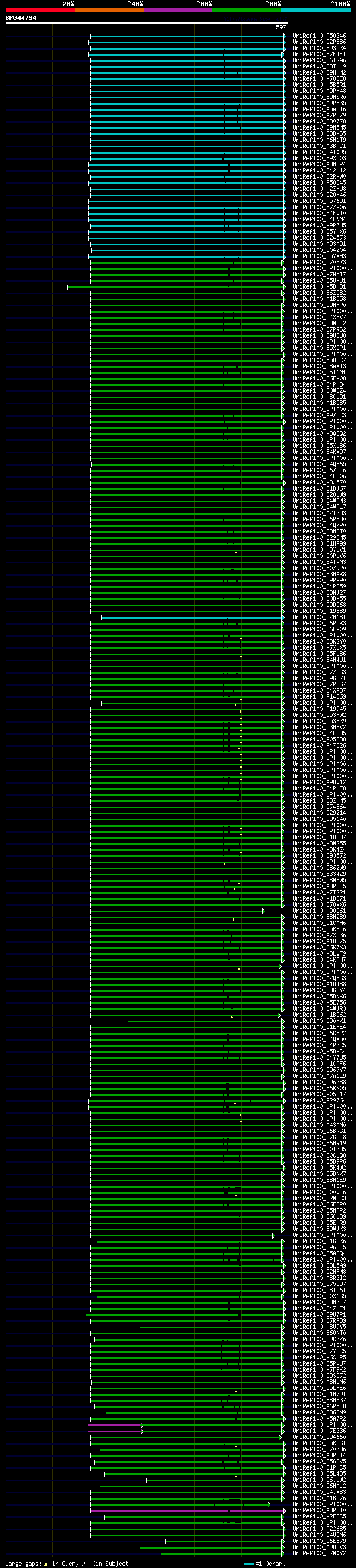Select the cyan alignment bar of Q2N1B1
The image size is (356, 1568).
point(192,618)
